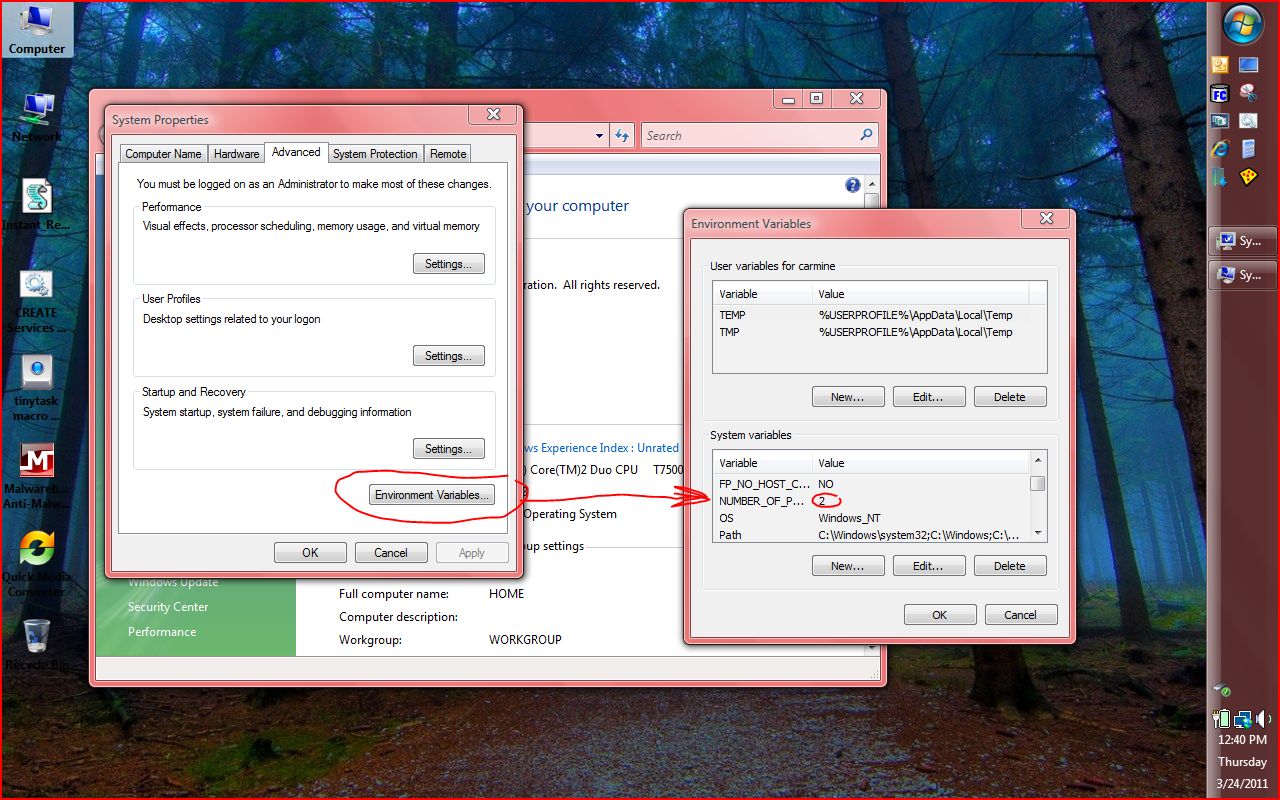1280x800 pixels.
Task: Select the TEMP user variable row
Action: [x=879, y=315]
